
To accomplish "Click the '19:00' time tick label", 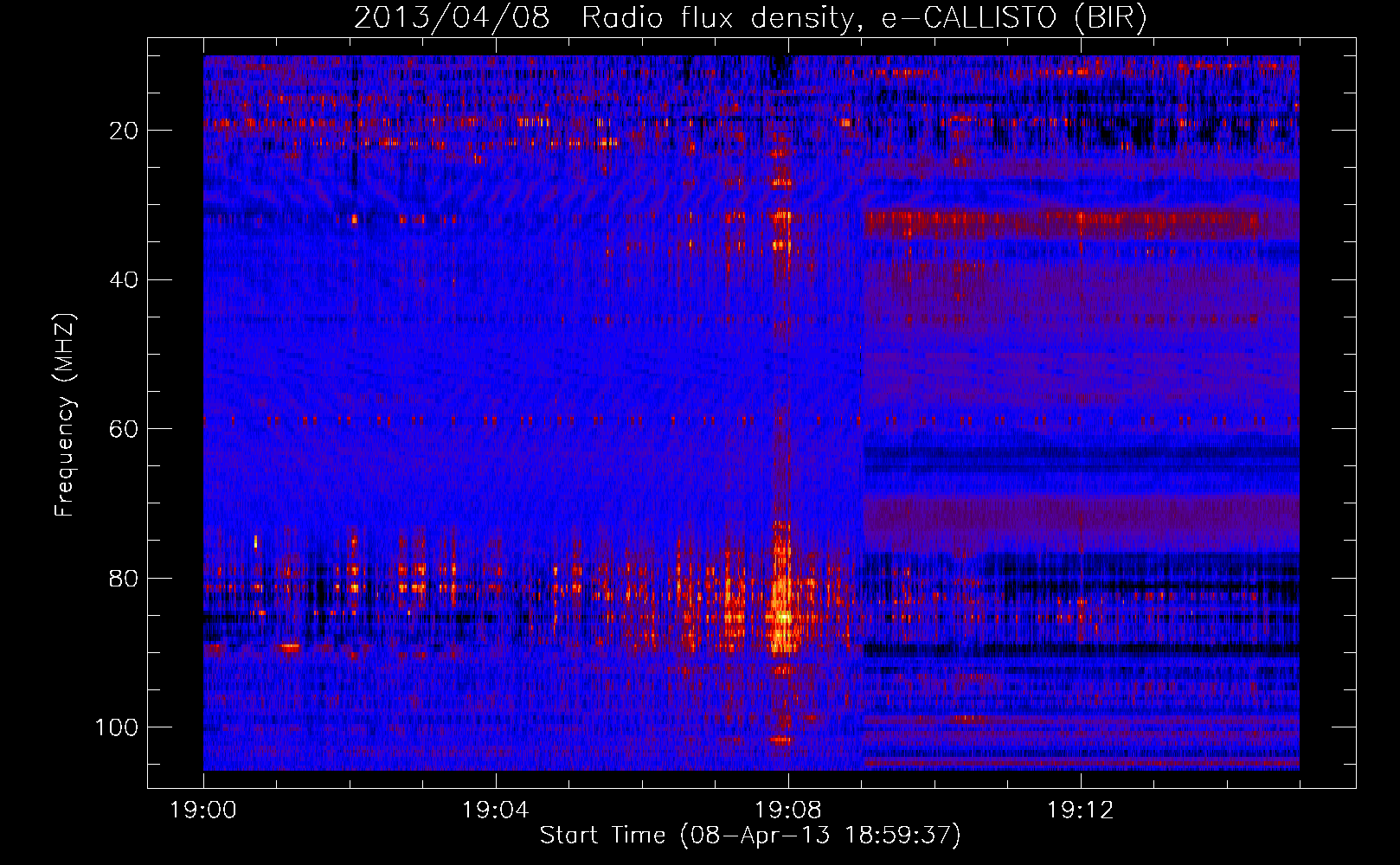I will click(x=203, y=811).
